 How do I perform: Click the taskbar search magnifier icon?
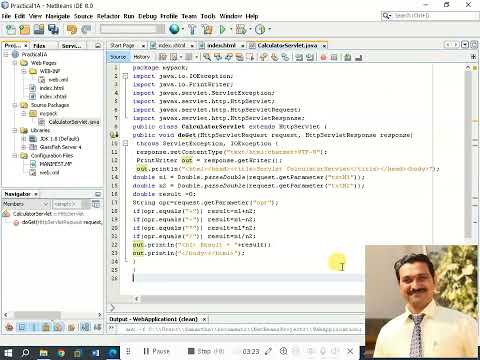25,353
